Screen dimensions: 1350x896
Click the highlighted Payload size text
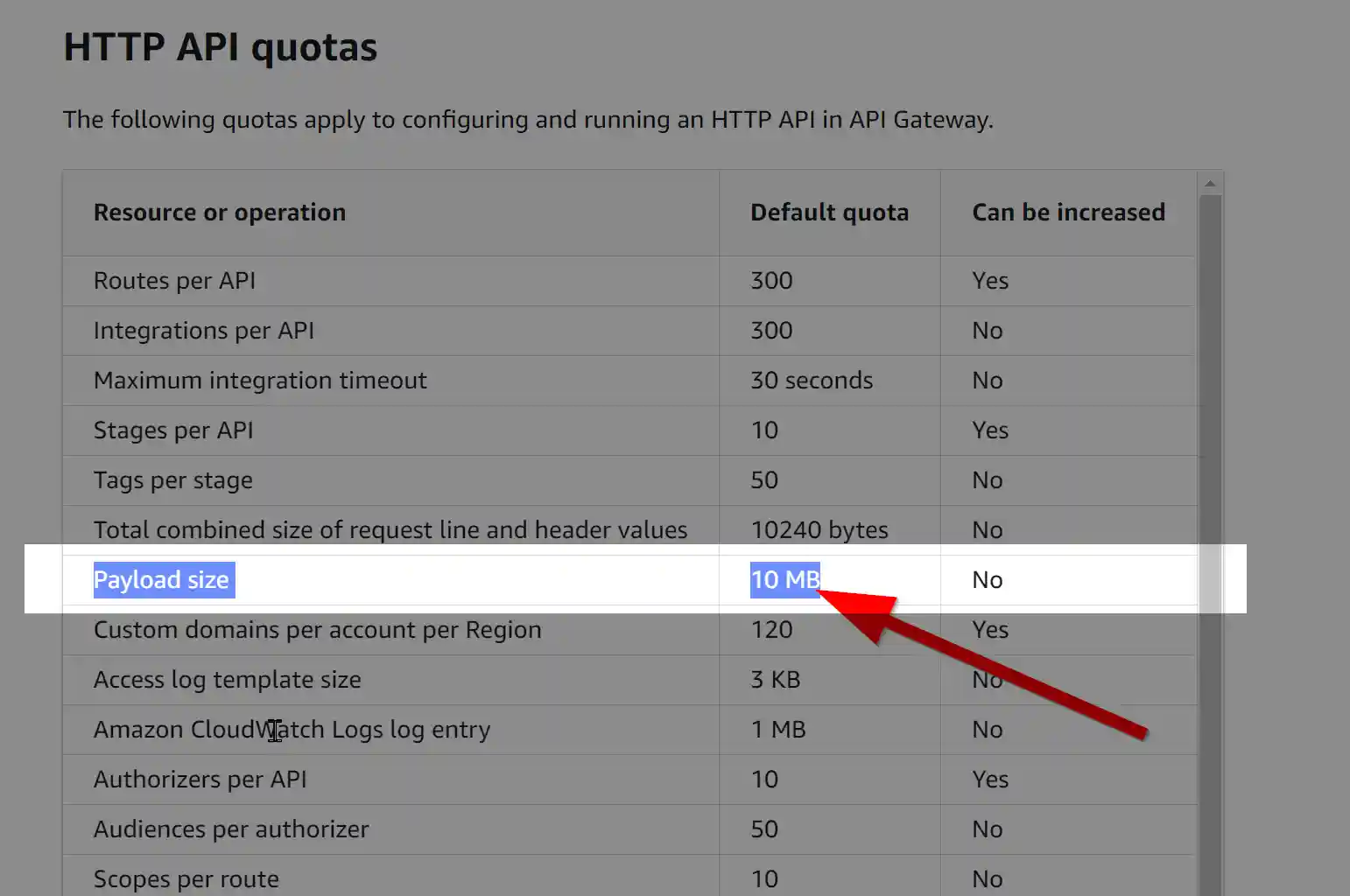tap(163, 579)
